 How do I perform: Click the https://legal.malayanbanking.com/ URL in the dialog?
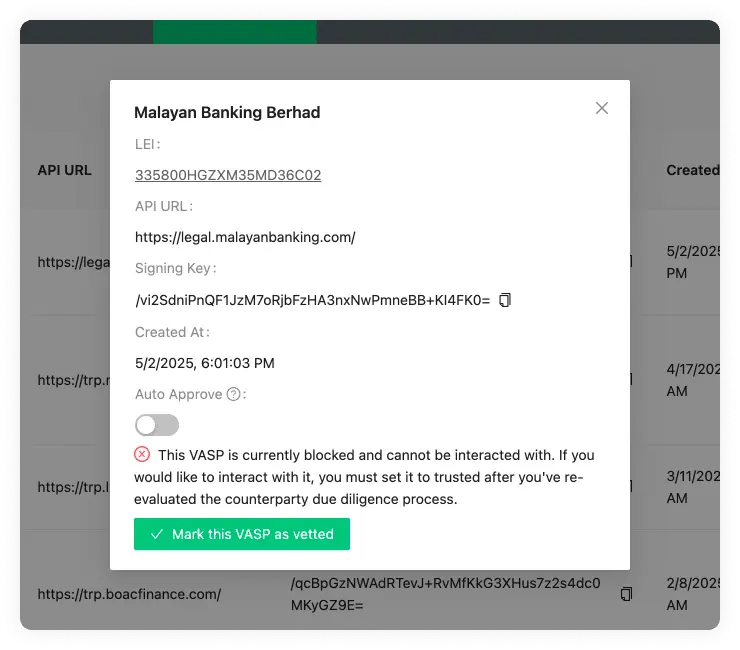point(245,237)
